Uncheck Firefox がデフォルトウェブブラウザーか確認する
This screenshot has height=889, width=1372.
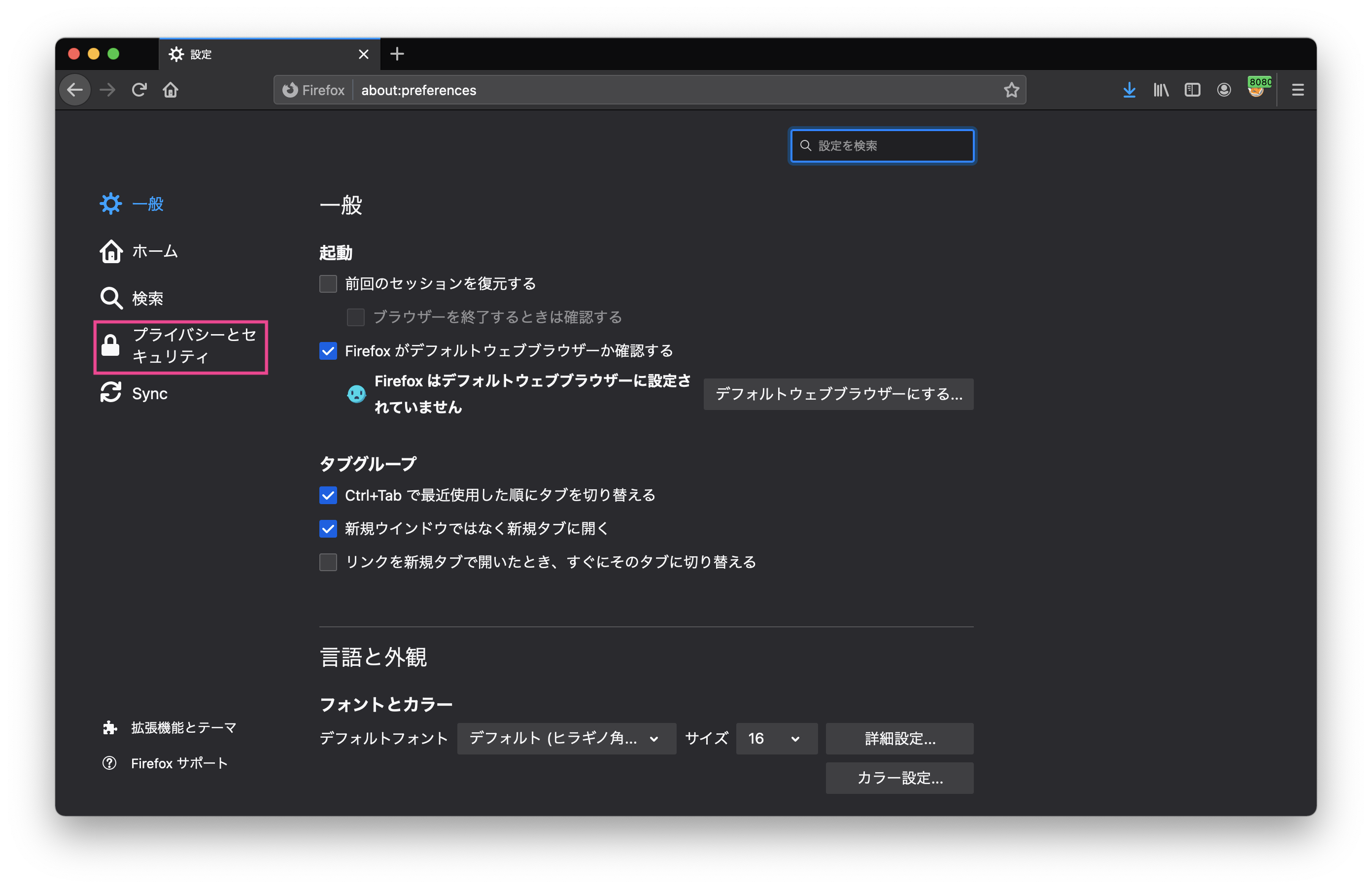click(x=328, y=350)
